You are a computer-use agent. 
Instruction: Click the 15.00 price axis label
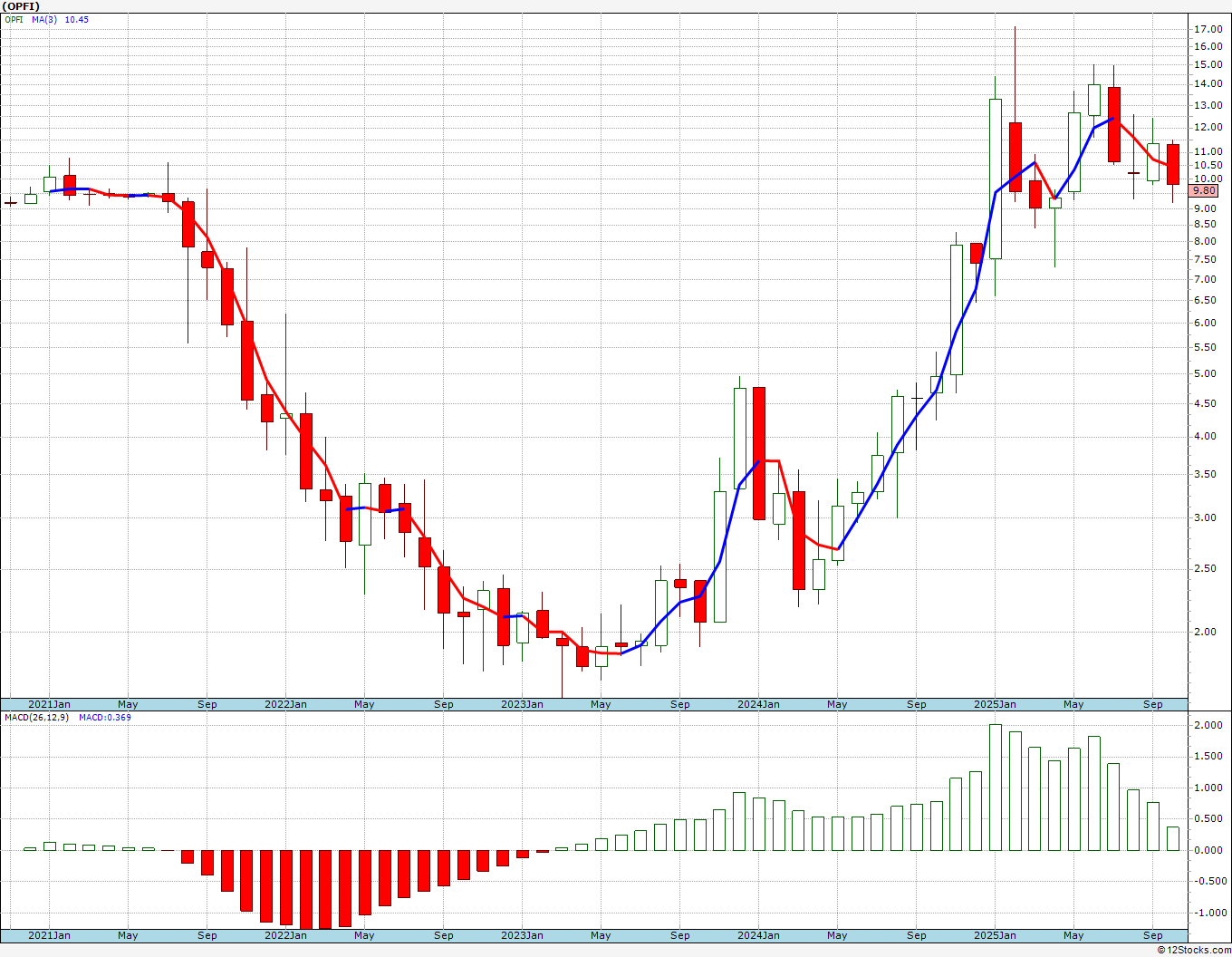(x=1208, y=64)
